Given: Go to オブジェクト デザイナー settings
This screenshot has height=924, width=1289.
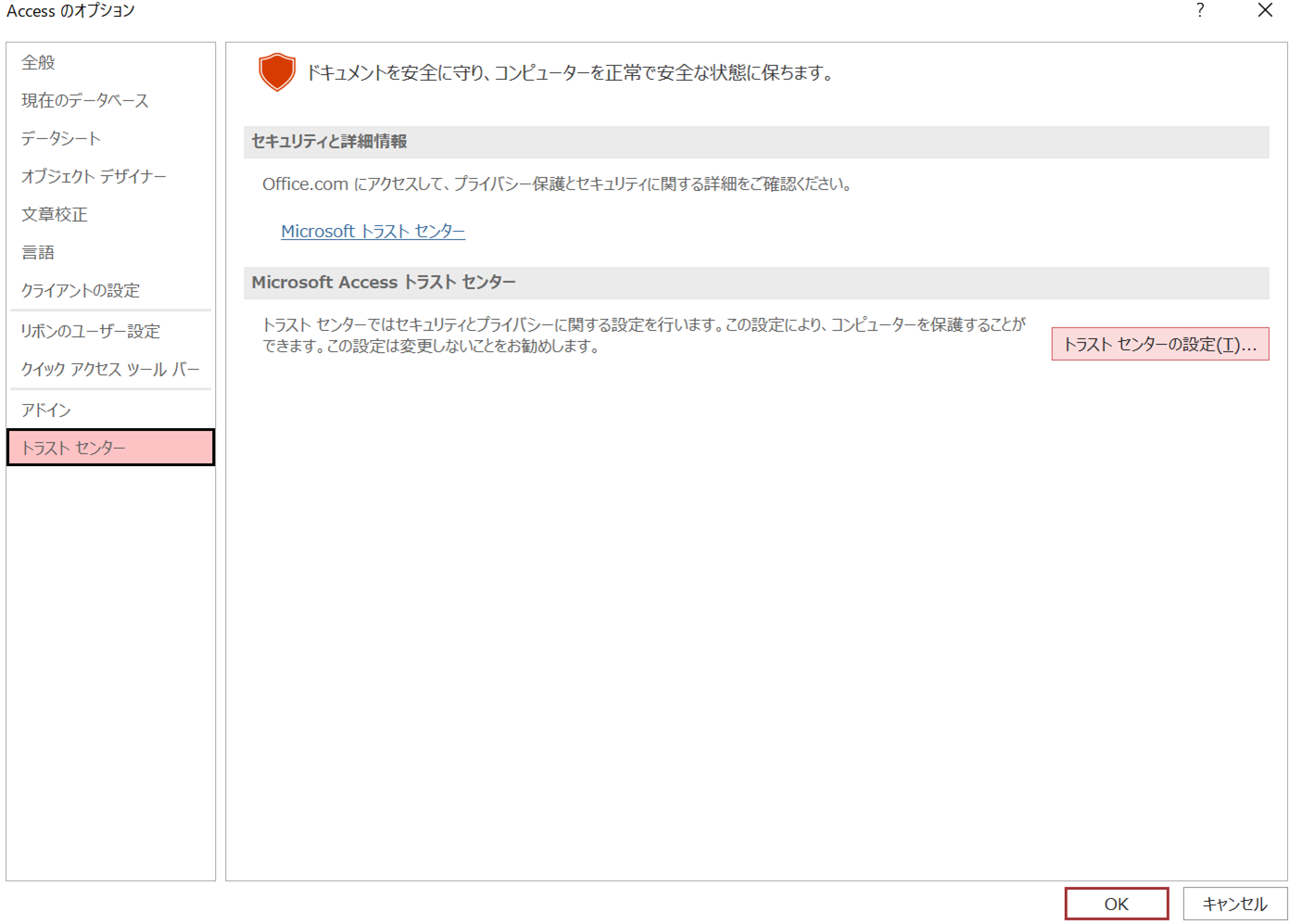Looking at the screenshot, I should (x=110, y=176).
